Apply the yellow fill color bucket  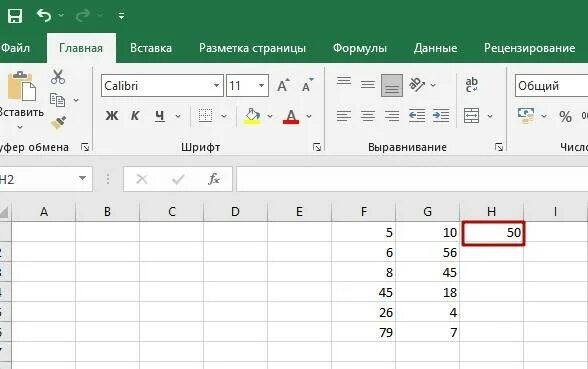coord(252,116)
